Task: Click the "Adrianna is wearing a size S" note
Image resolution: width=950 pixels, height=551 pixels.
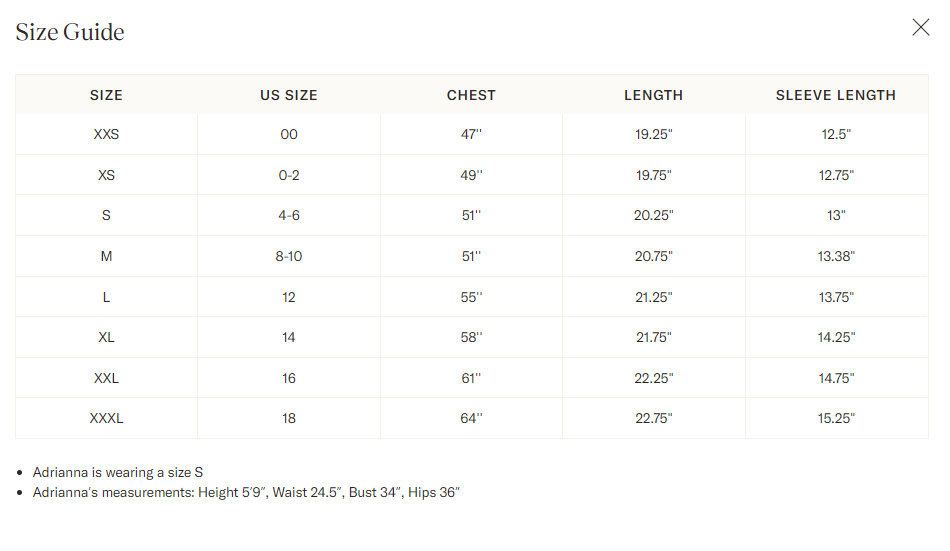Action: (118, 472)
